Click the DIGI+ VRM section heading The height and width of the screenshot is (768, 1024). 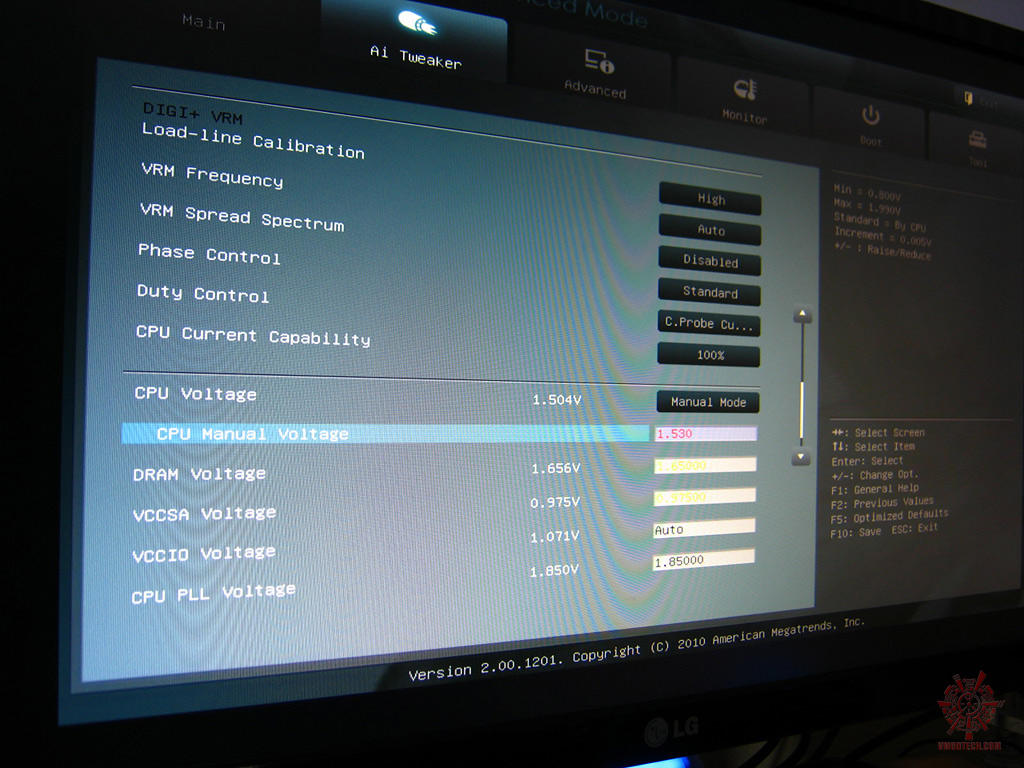[x=193, y=113]
